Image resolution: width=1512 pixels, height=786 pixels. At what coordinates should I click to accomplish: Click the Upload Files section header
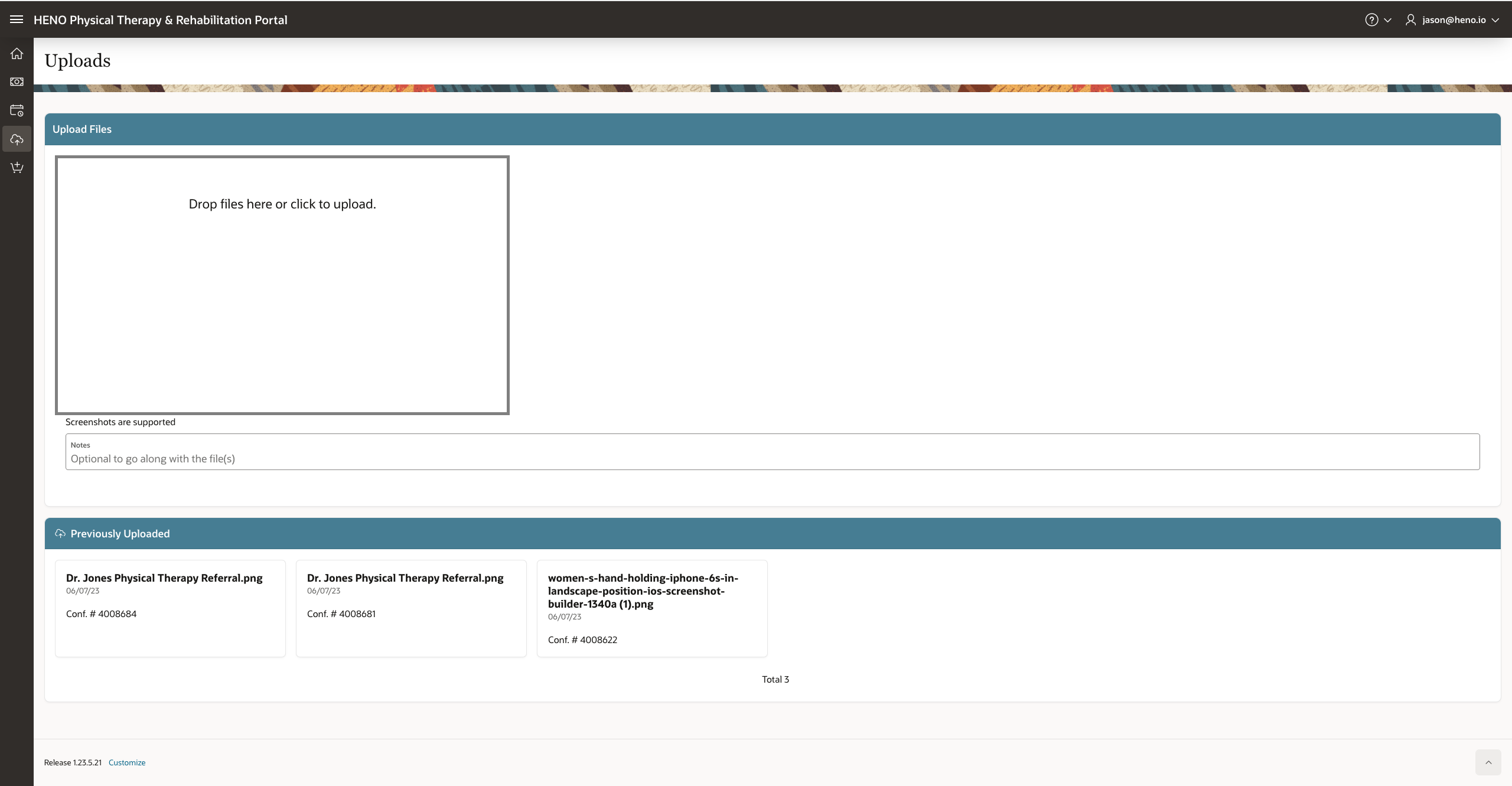(x=773, y=129)
